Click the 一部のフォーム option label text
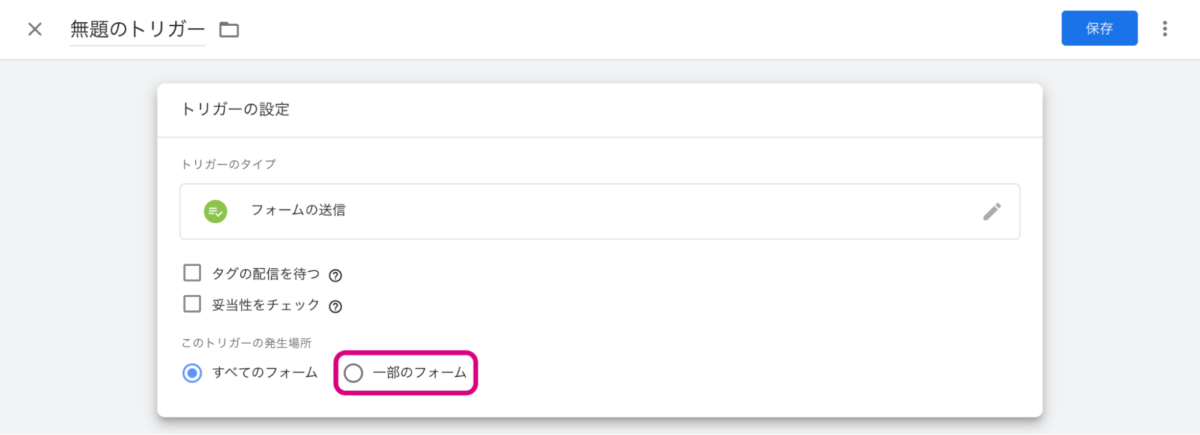The height and width of the screenshot is (435, 1200). click(x=419, y=373)
